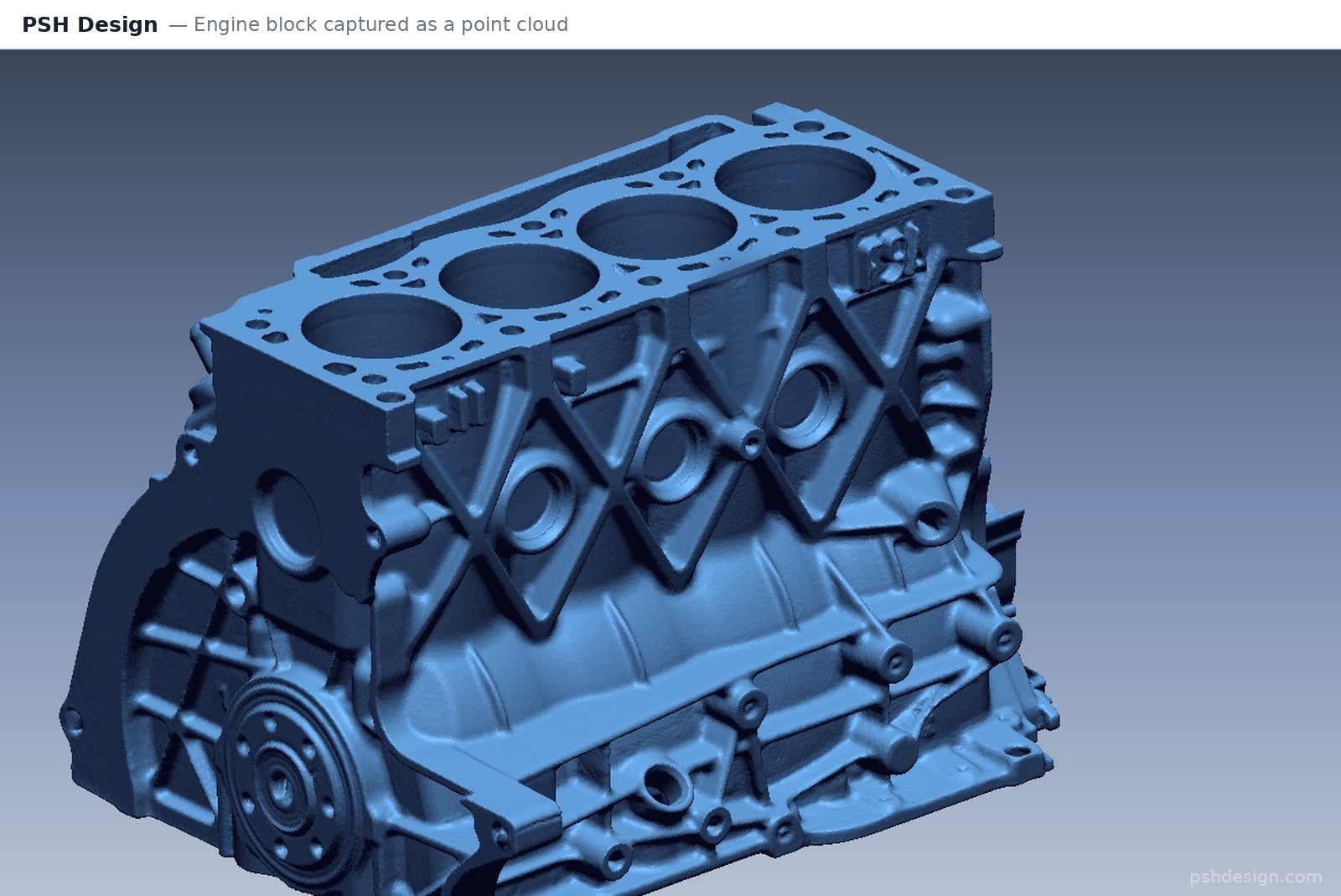Select the third cylinder bore from the front
Viewport: 1341px width, 896px height.
(x=656, y=224)
